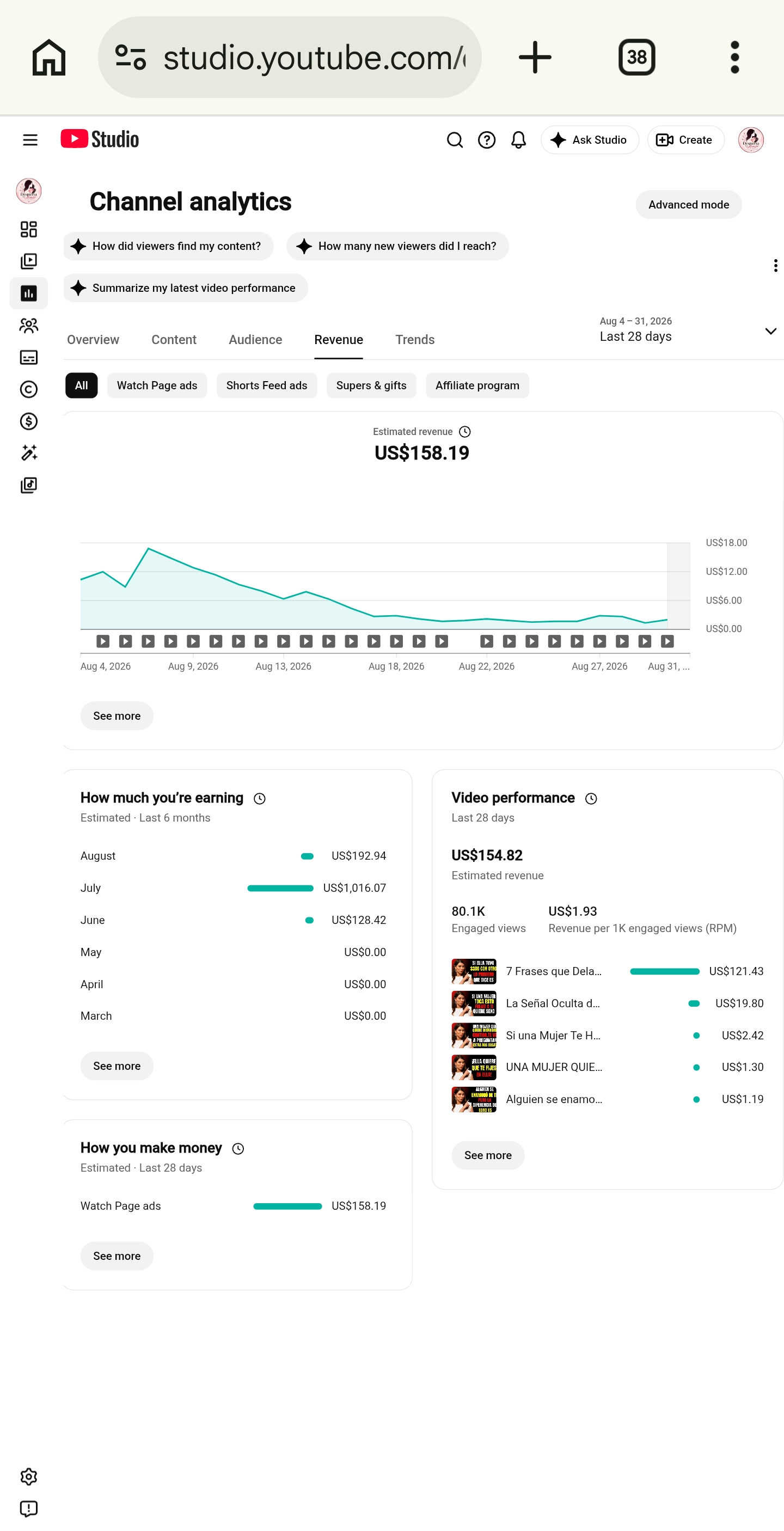Open the browser three-dot menu
Viewport: 784px width, 1531px height.
[x=734, y=57]
